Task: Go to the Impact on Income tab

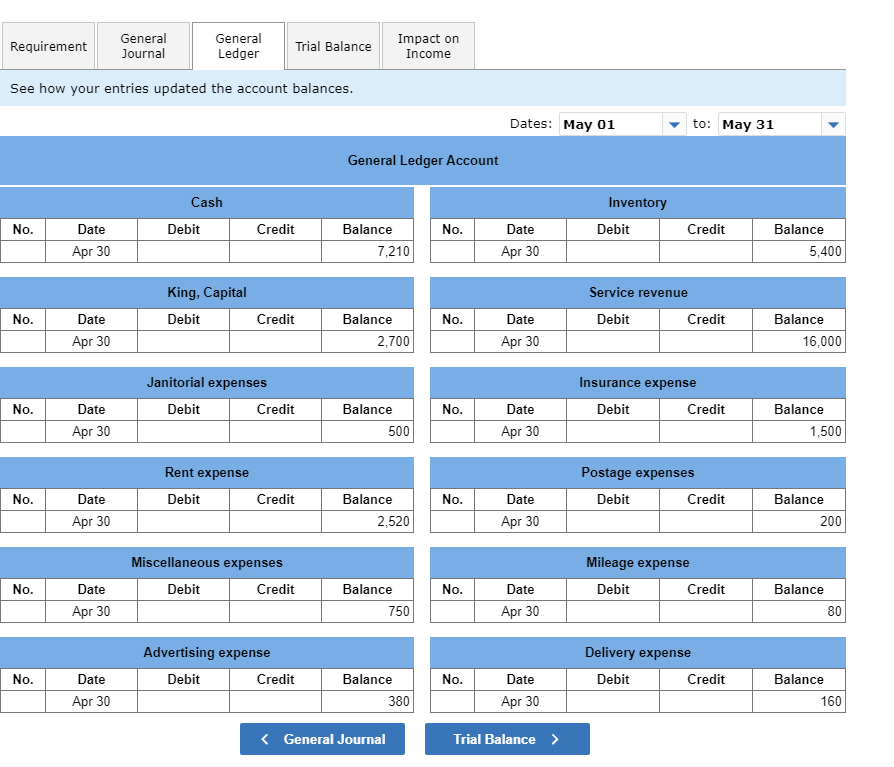Action: pos(428,46)
